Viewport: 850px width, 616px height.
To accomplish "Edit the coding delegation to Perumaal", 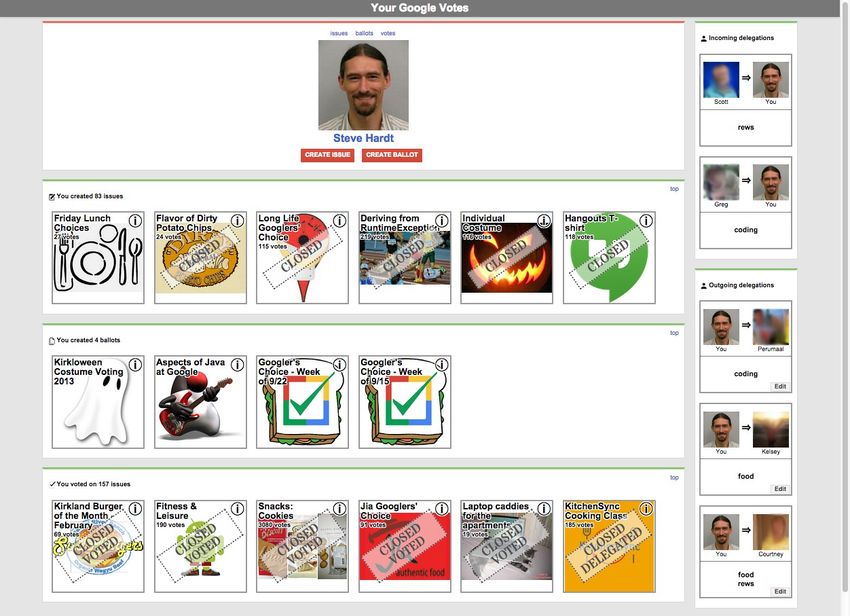I will pyautogui.click(x=780, y=387).
